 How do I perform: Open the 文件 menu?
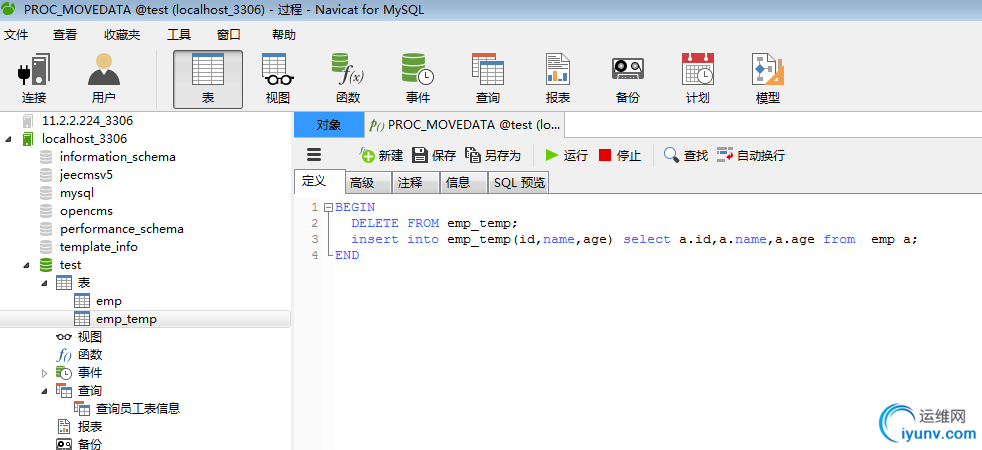coord(16,35)
